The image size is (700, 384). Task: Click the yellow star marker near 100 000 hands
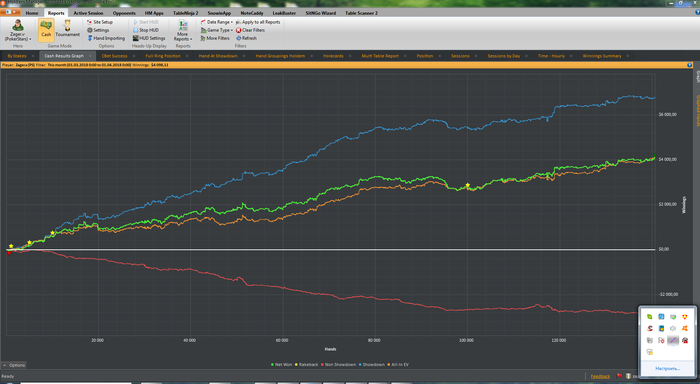click(x=467, y=185)
